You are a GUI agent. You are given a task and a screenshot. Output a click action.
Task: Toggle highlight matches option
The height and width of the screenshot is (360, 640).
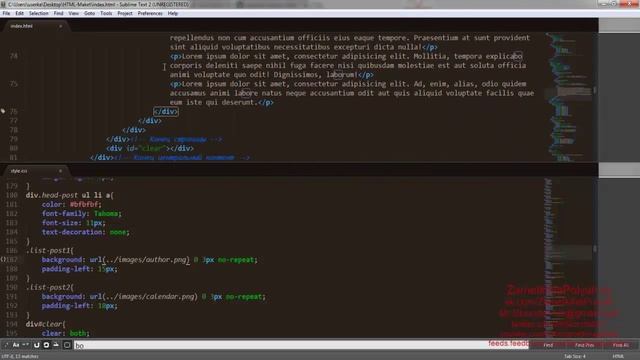point(67,345)
